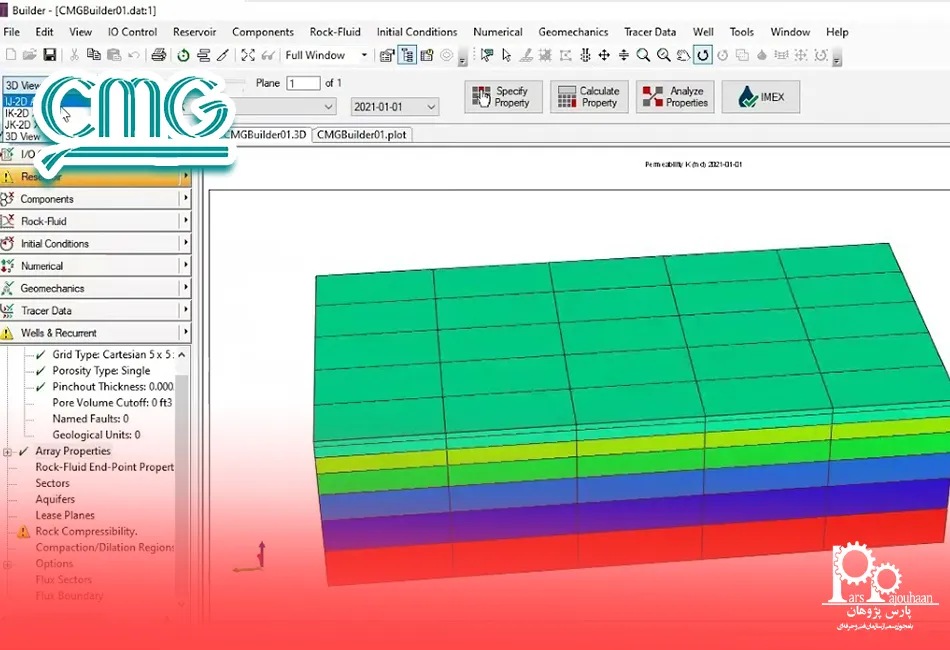
Task: Click the well probe icon in the toolbar
Action: (585, 56)
